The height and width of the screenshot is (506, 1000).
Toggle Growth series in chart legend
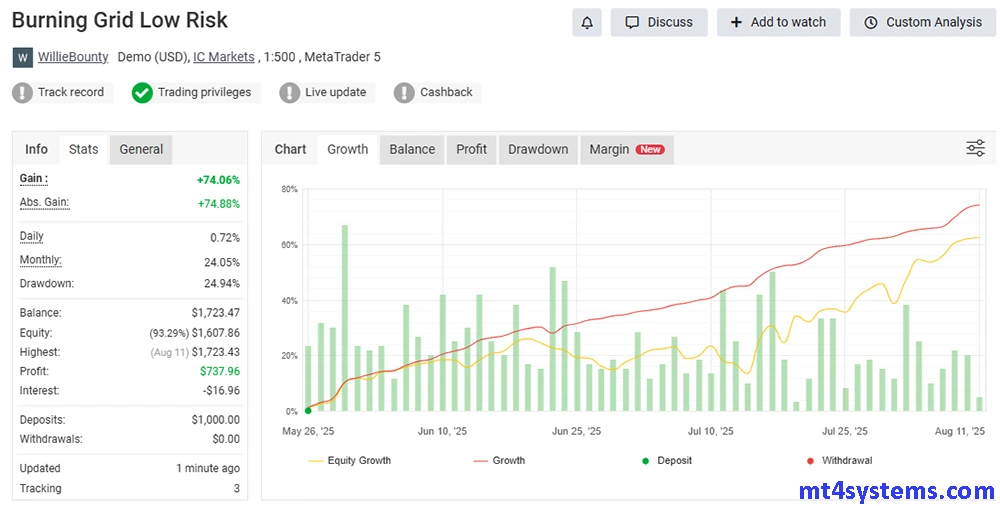[x=498, y=461]
